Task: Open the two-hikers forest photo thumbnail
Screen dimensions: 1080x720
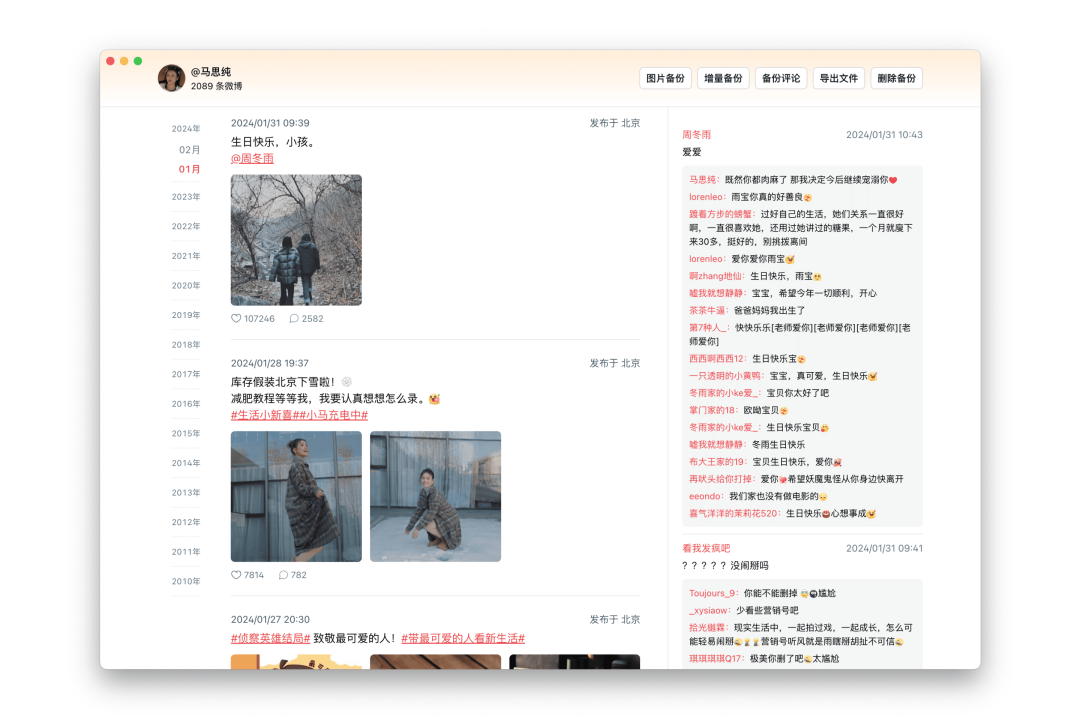Action: [296, 240]
